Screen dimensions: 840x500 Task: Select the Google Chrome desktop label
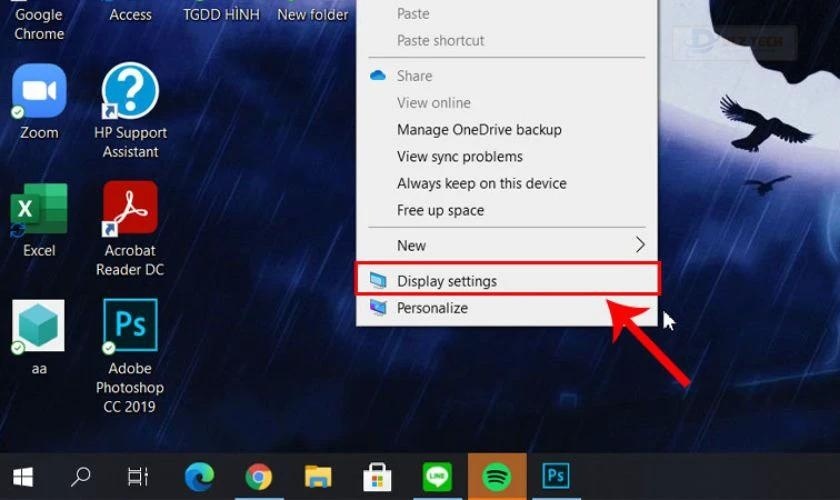tap(39, 24)
